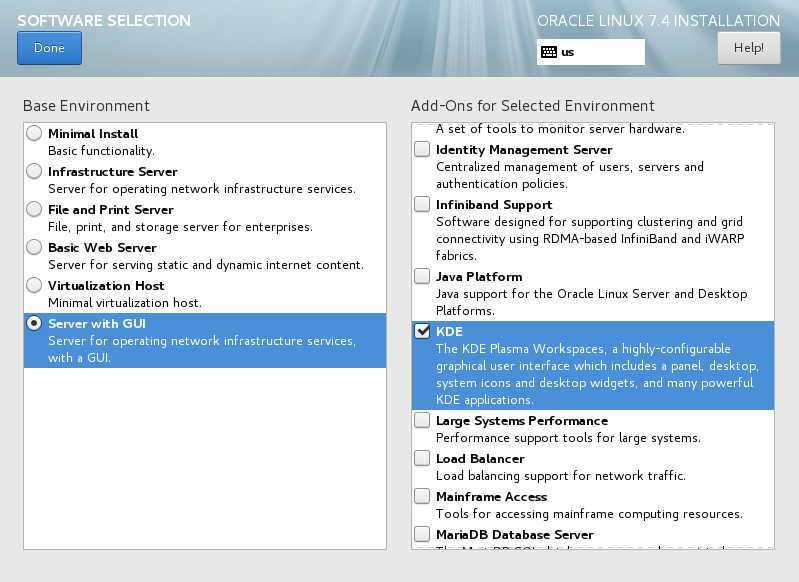The height and width of the screenshot is (582, 799).
Task: Click the 'Virtualization Host' label
Action: (106, 285)
